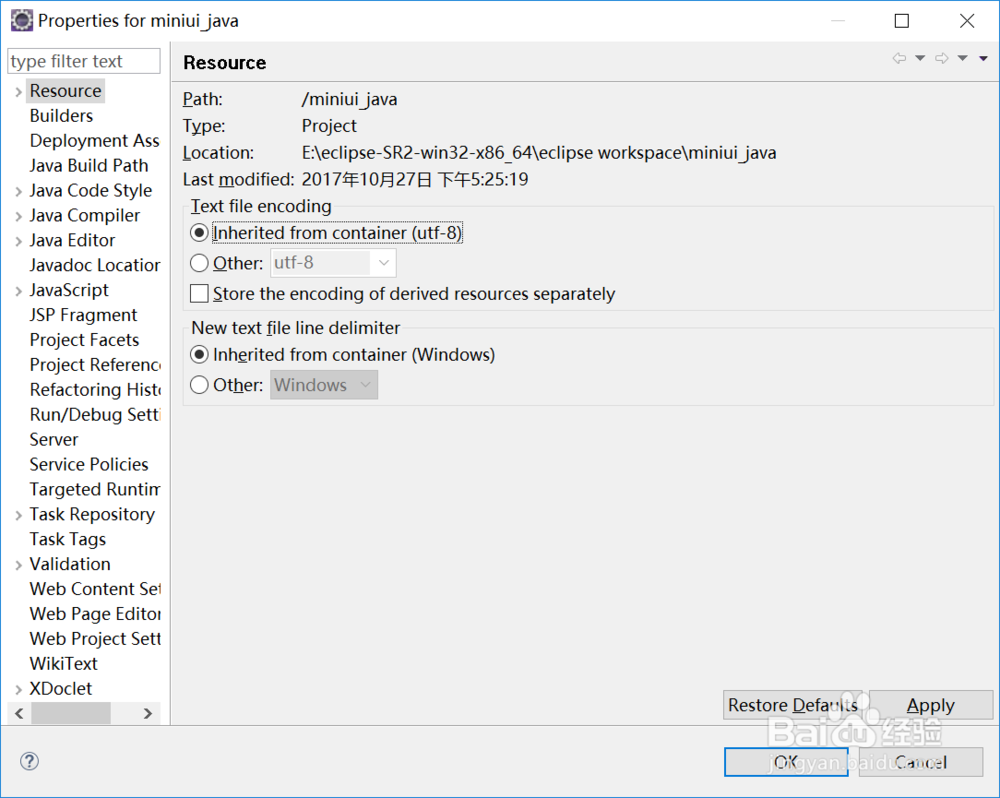Click the help question mark icon

coord(29,760)
